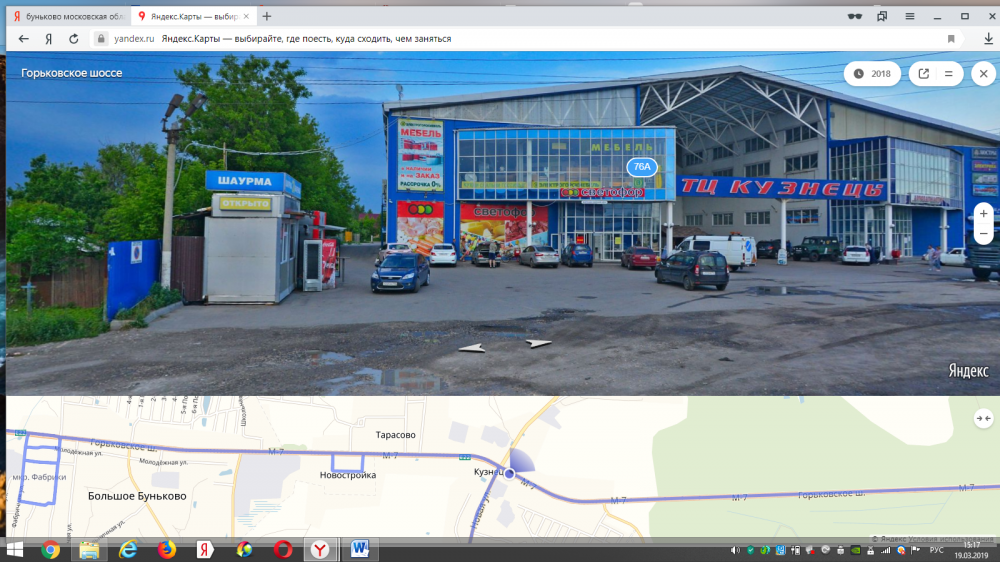Click the Yandex home Я button
The height and width of the screenshot is (562, 1000).
click(48, 39)
